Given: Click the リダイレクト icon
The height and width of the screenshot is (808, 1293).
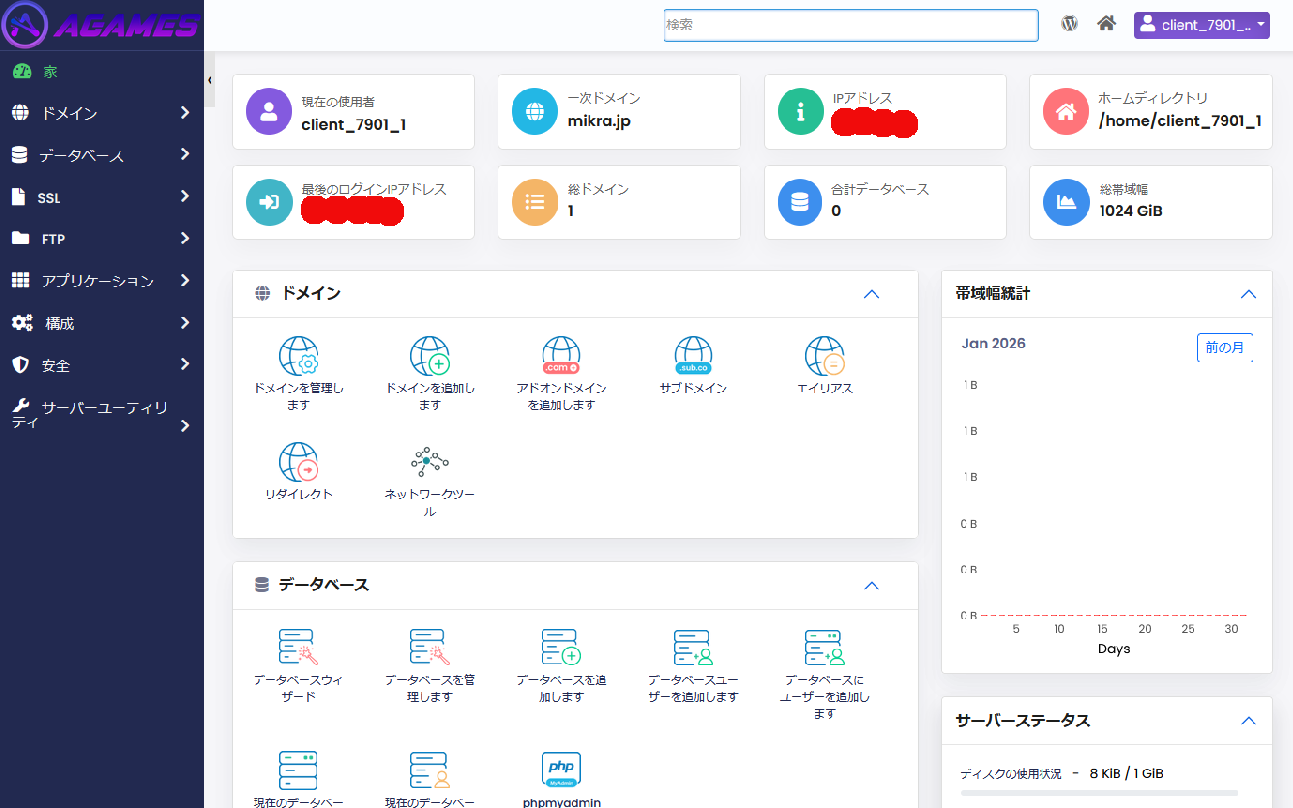Looking at the screenshot, I should (x=298, y=462).
